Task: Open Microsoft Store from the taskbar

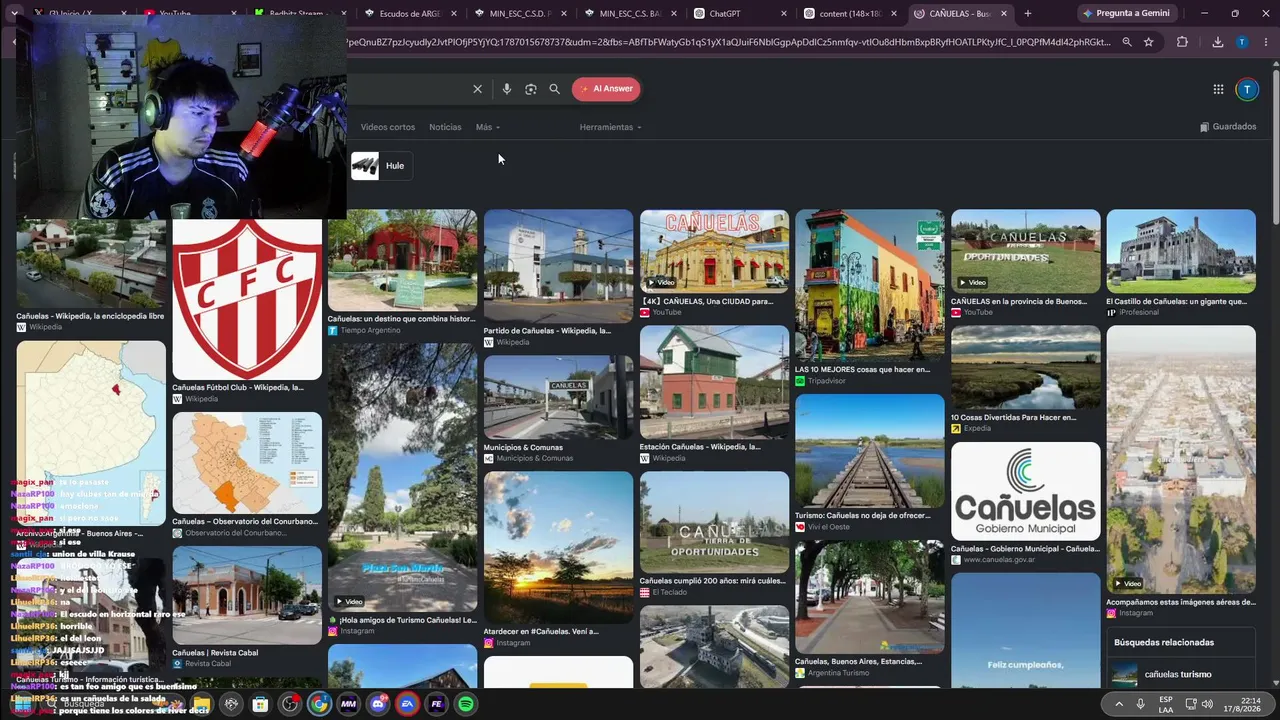Action: tap(260, 704)
